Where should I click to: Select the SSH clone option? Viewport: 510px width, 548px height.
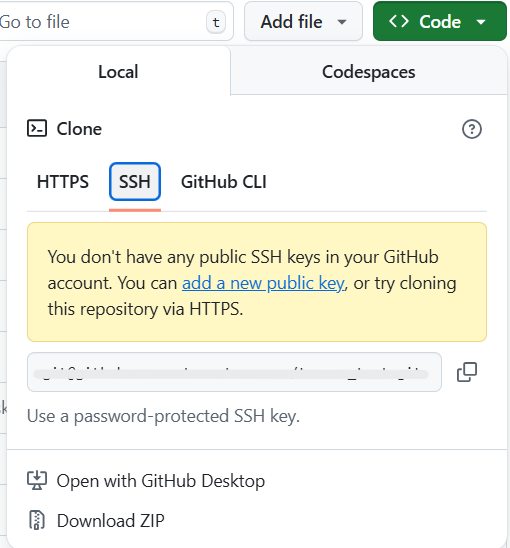135,182
